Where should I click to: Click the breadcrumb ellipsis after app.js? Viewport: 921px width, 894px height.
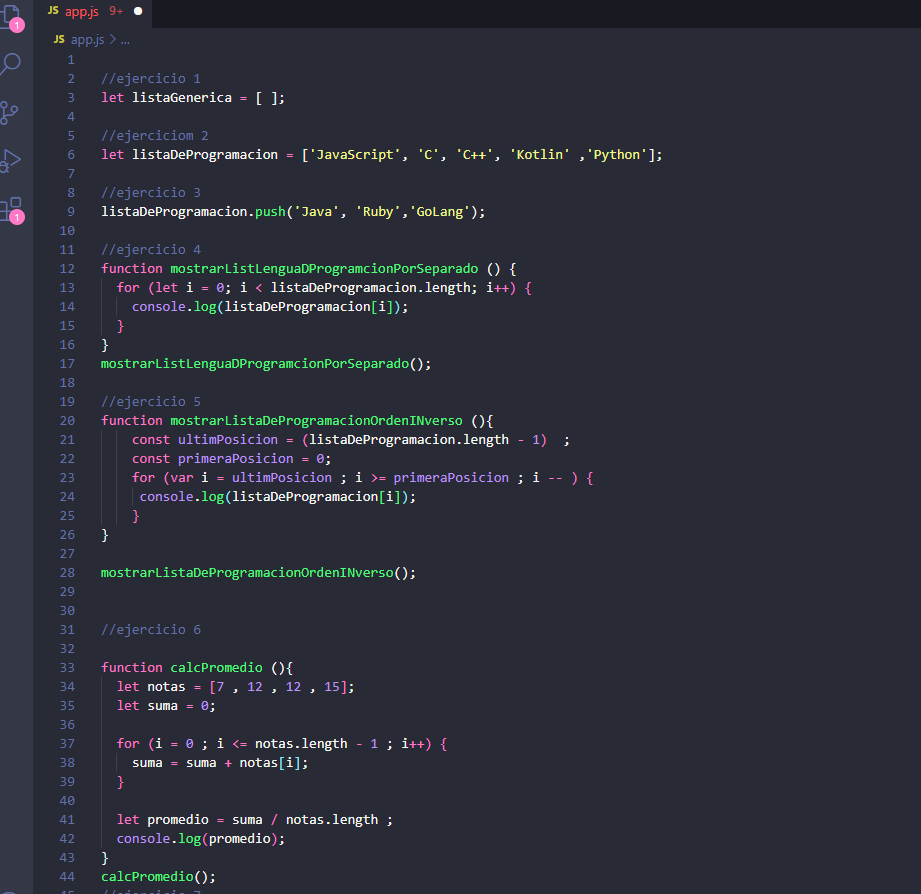[125, 40]
